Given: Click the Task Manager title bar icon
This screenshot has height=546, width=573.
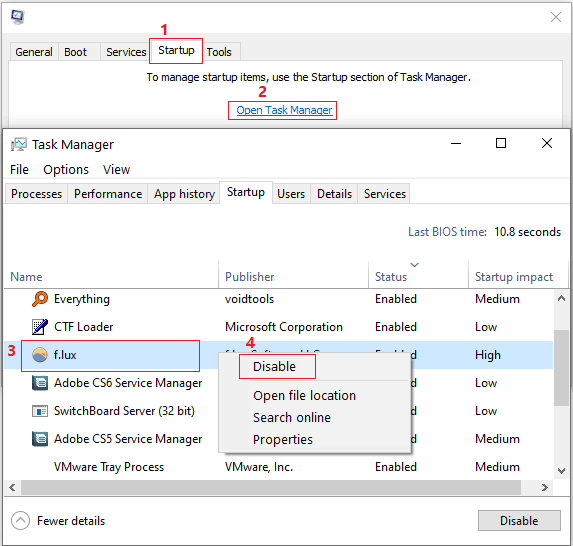Looking at the screenshot, I should coord(18,144).
